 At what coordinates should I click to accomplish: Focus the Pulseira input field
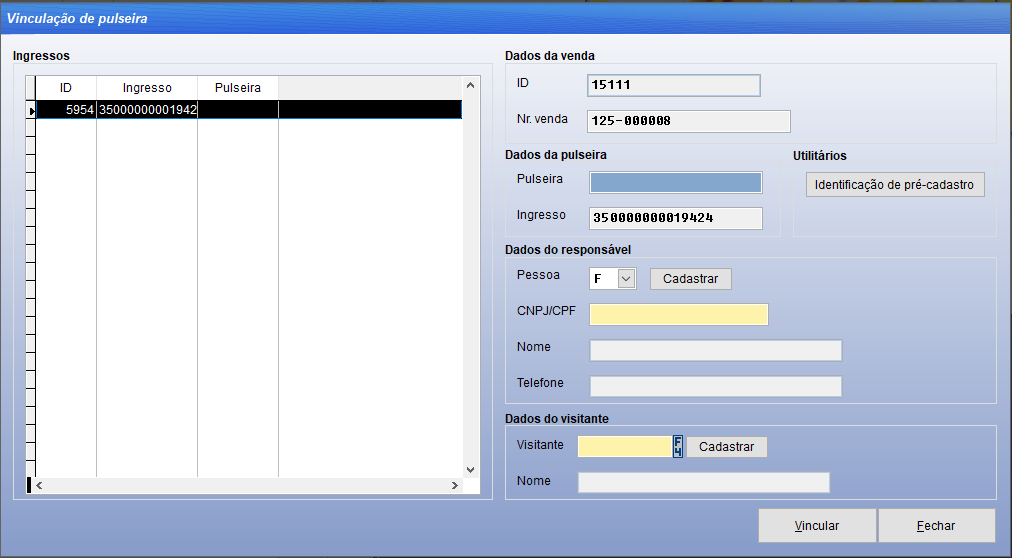[x=675, y=182]
